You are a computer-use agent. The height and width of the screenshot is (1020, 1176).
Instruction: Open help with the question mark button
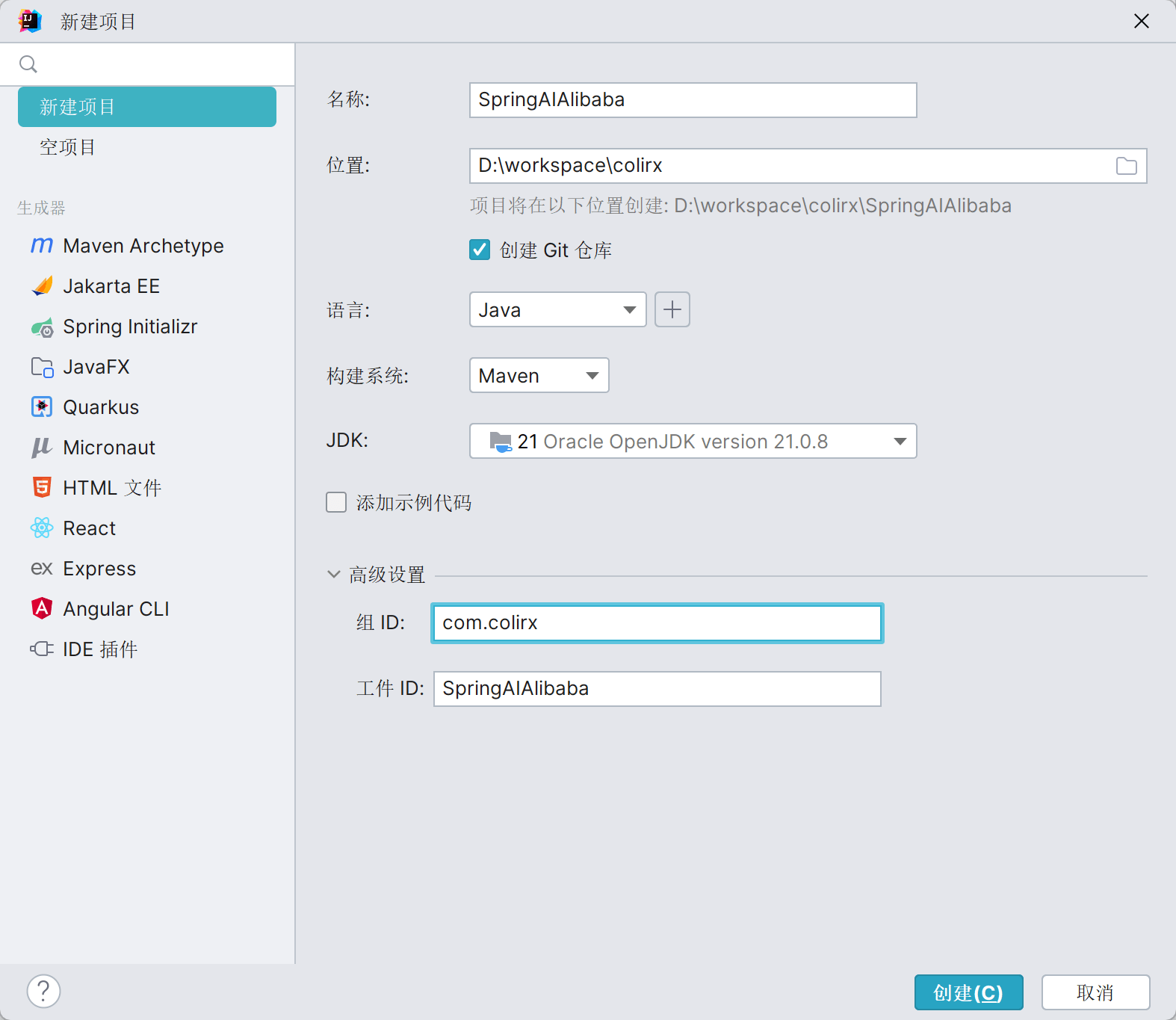point(43,992)
